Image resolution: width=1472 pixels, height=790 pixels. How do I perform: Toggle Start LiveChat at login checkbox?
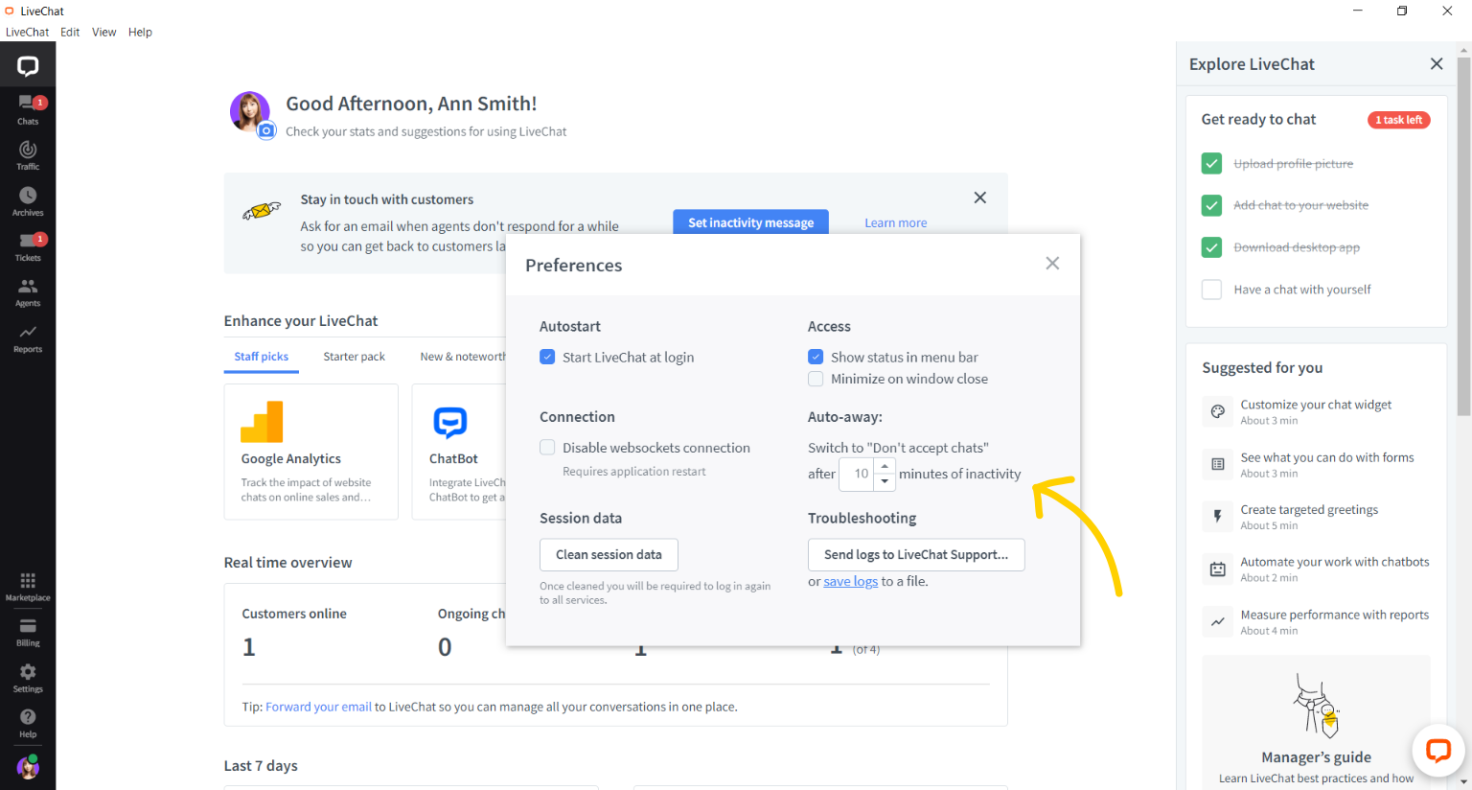(x=547, y=357)
